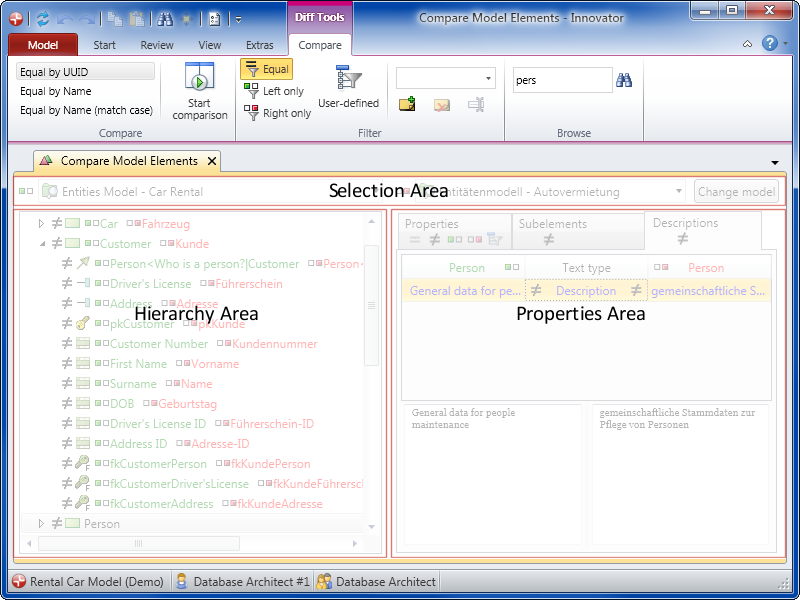The height and width of the screenshot is (600, 800).
Task: Collapse the Customer tree node
Action: (42, 244)
